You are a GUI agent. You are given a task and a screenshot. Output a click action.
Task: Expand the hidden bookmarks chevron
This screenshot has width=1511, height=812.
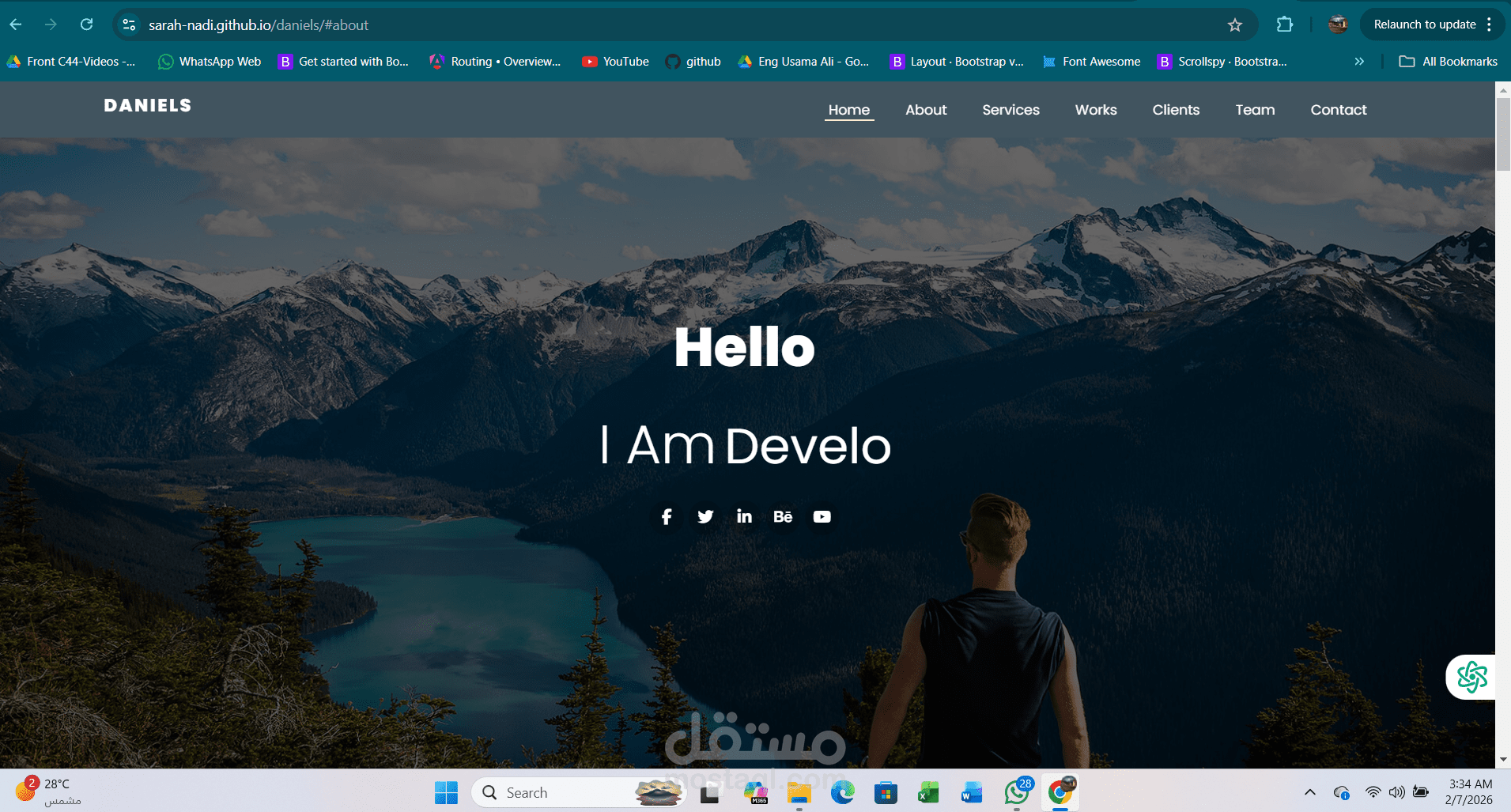tap(1359, 61)
